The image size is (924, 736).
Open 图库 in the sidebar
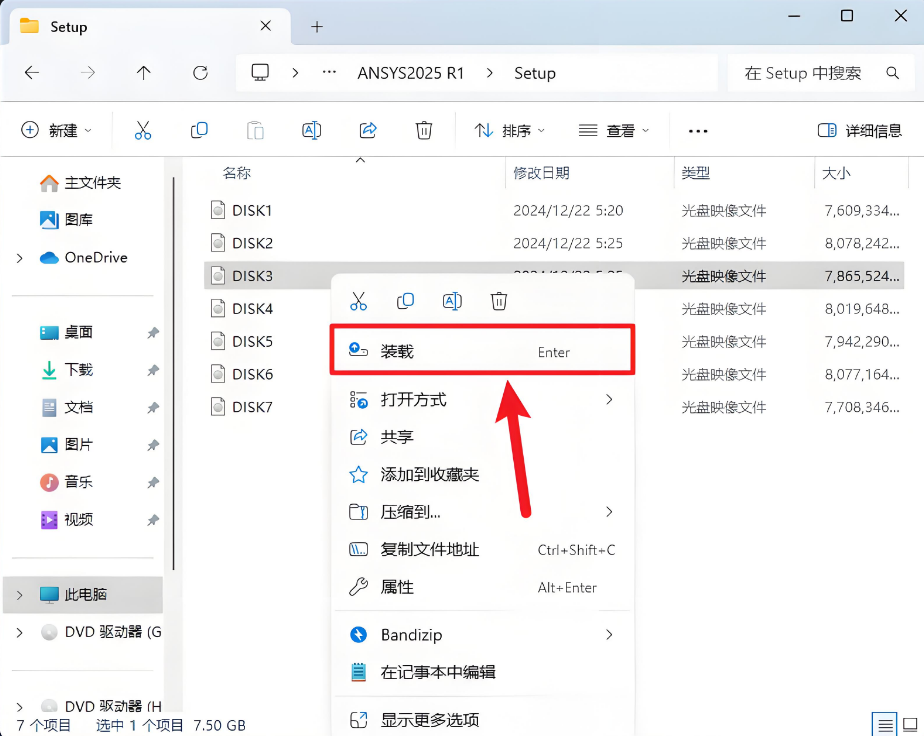click(66, 220)
